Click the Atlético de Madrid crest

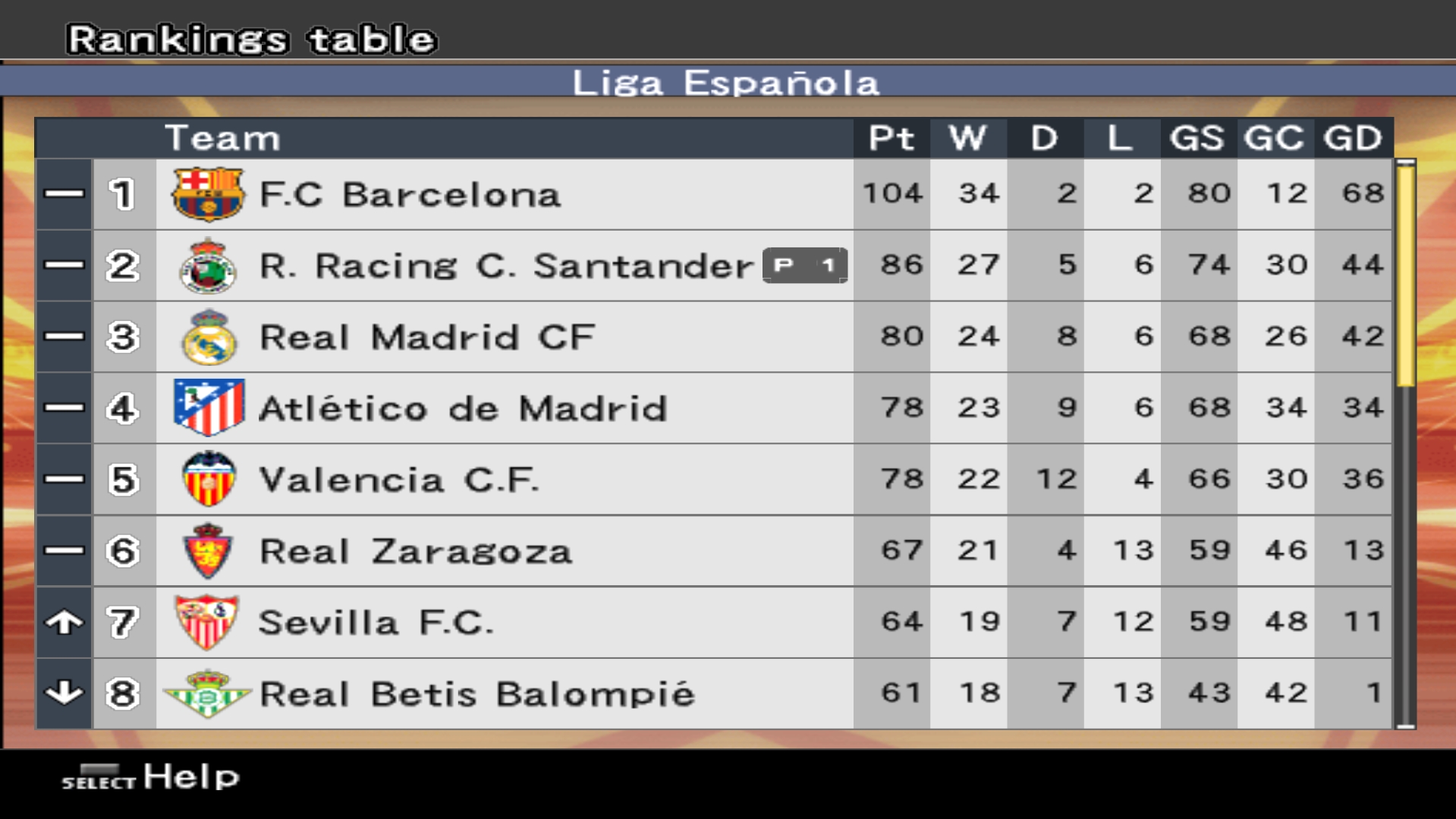209,408
